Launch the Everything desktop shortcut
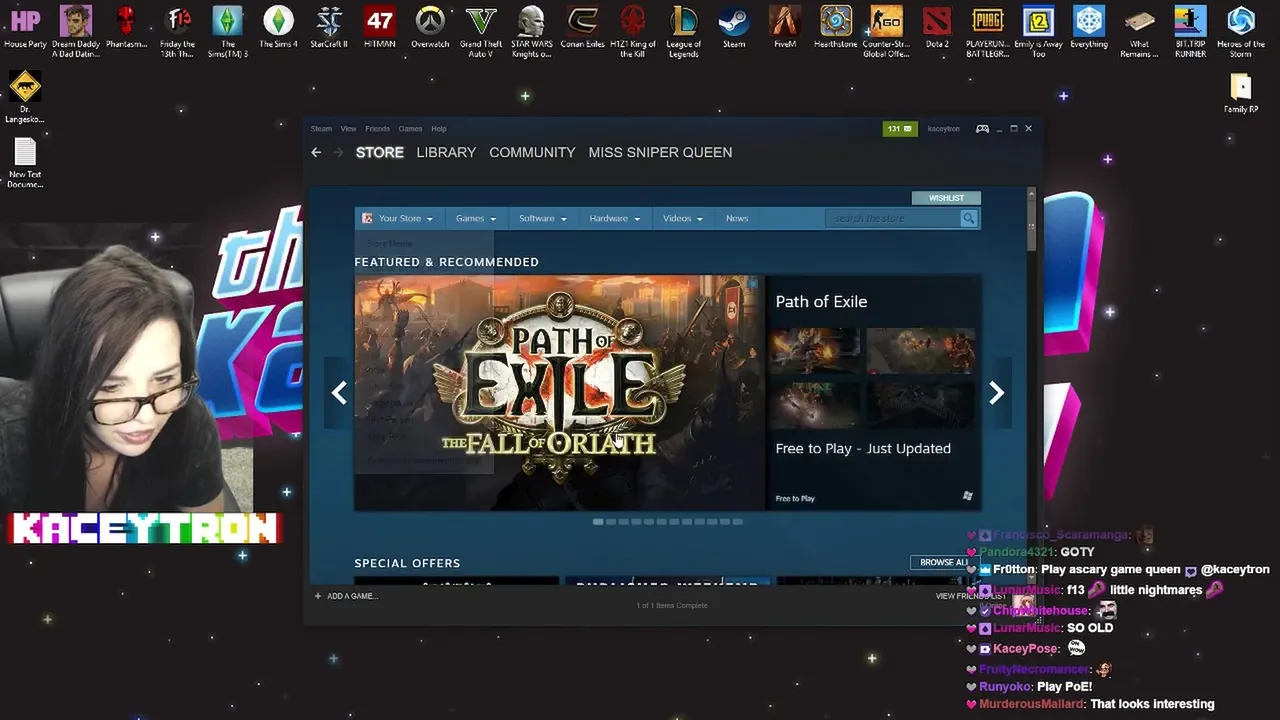 click(1089, 29)
